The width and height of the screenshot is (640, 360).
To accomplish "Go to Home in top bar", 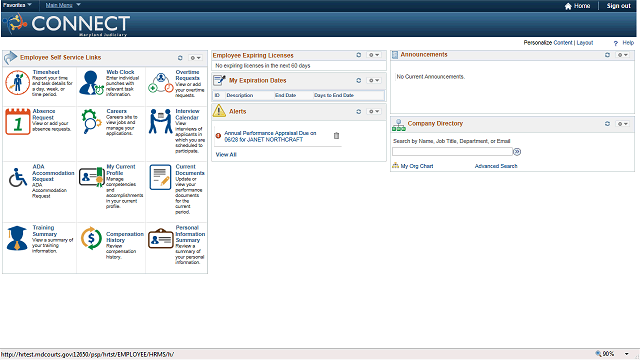I will tap(582, 6).
